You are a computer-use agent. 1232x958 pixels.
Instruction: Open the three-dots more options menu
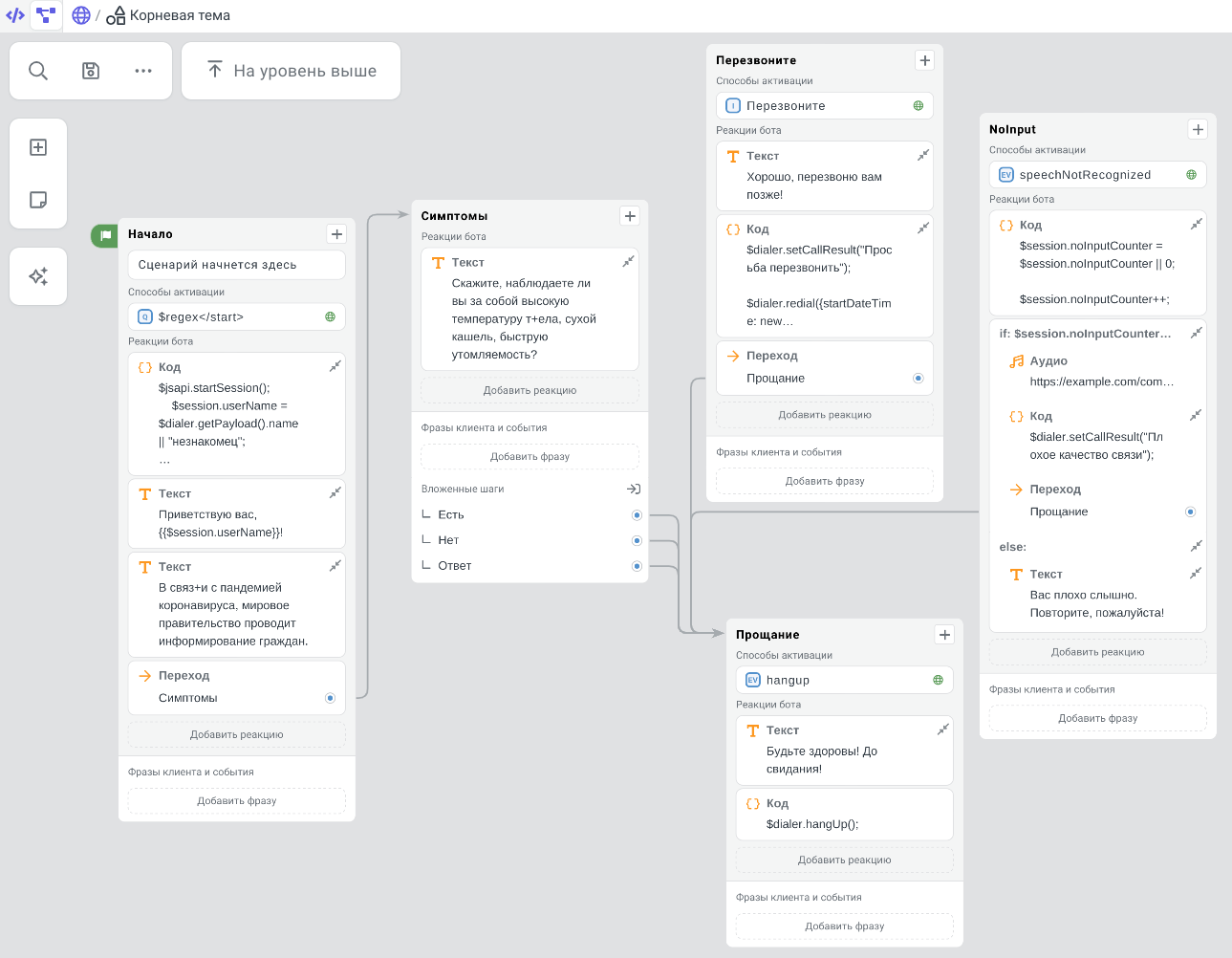pyautogui.click(x=143, y=71)
